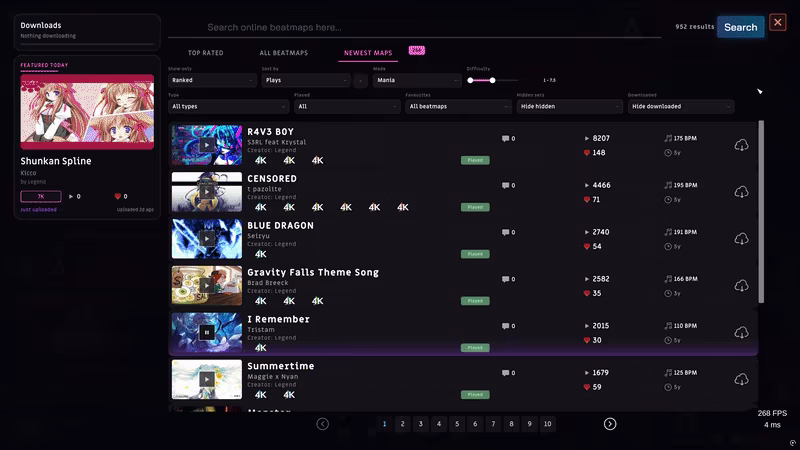The image size is (800, 450).
Task: Toggle sort direction button next to Plays
Action: coord(360,80)
